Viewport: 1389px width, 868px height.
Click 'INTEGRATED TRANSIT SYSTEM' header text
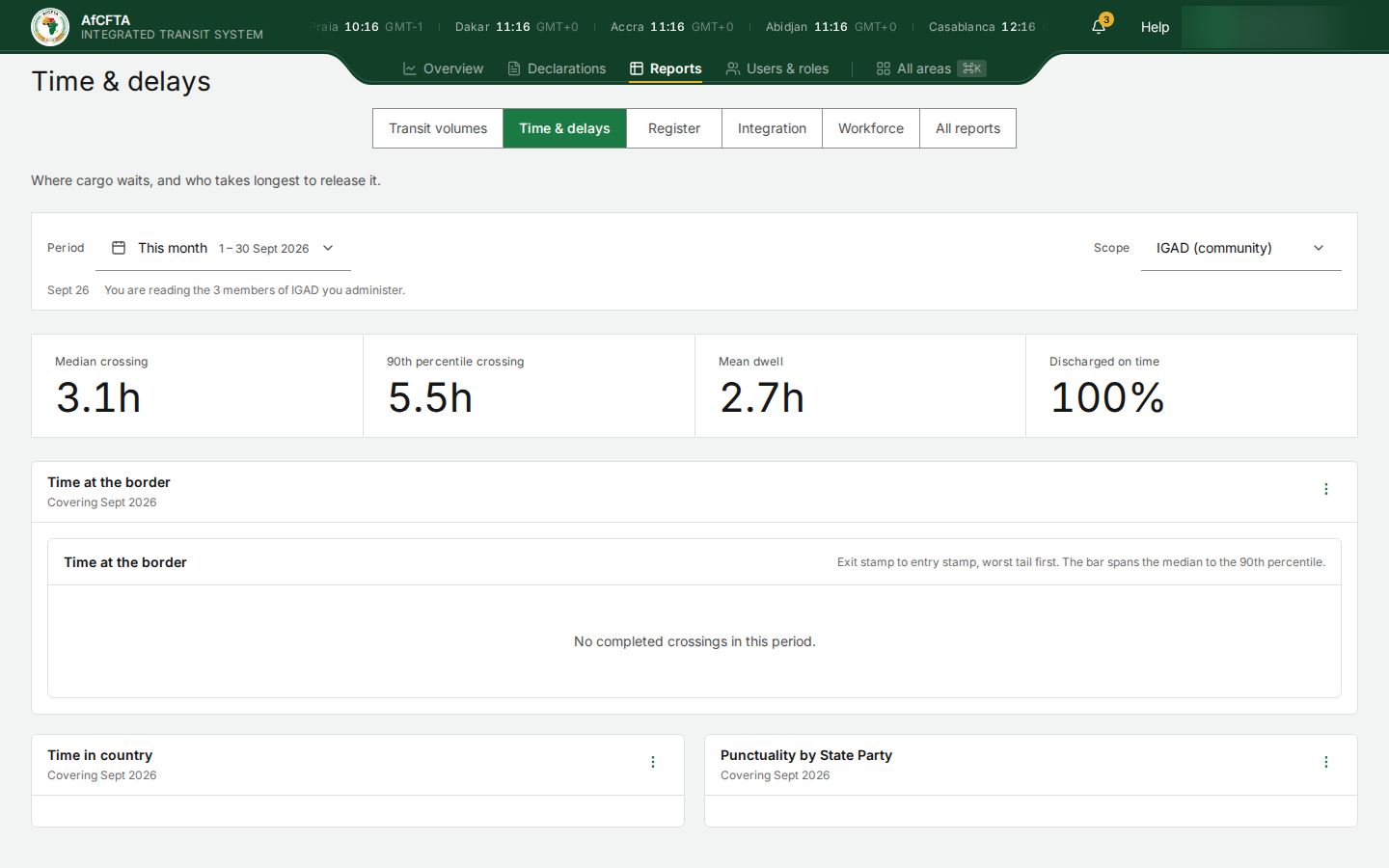[172, 35]
